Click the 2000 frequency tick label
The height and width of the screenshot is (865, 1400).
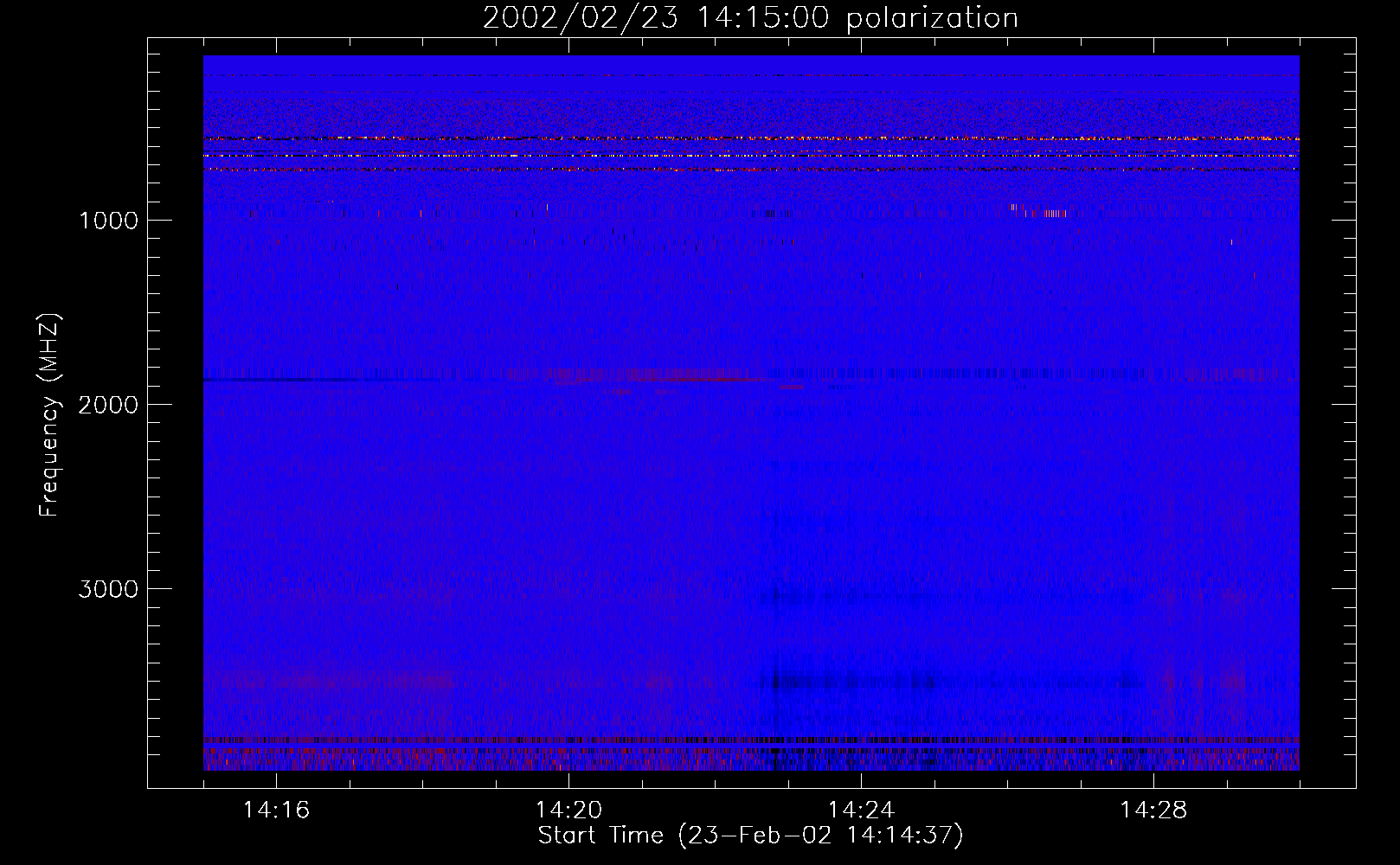[108, 405]
